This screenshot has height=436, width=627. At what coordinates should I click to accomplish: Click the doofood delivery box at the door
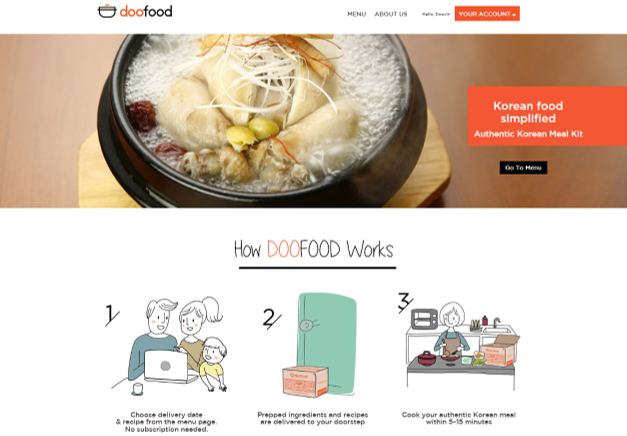coord(306,382)
